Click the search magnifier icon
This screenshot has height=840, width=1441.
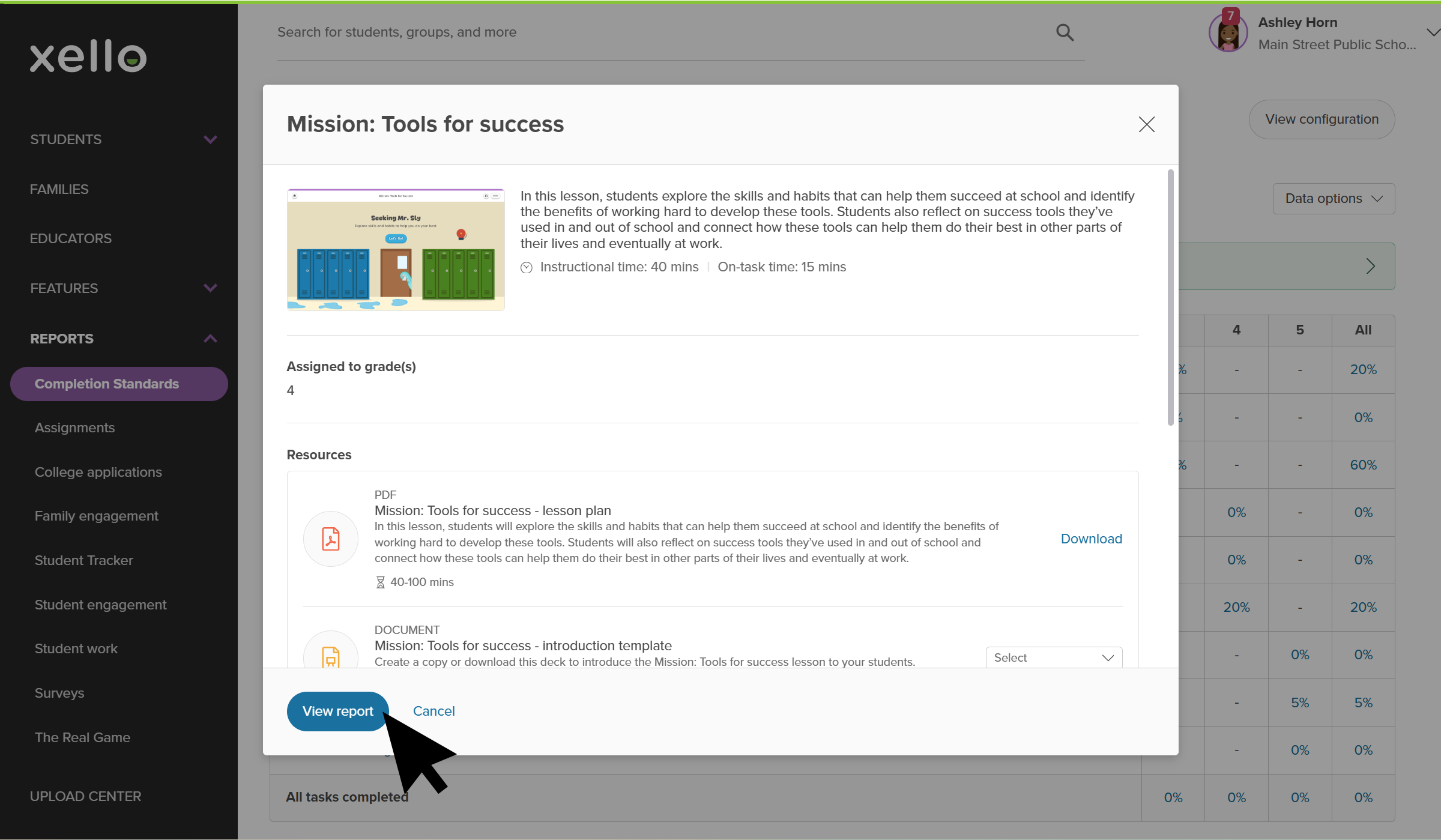point(1065,32)
